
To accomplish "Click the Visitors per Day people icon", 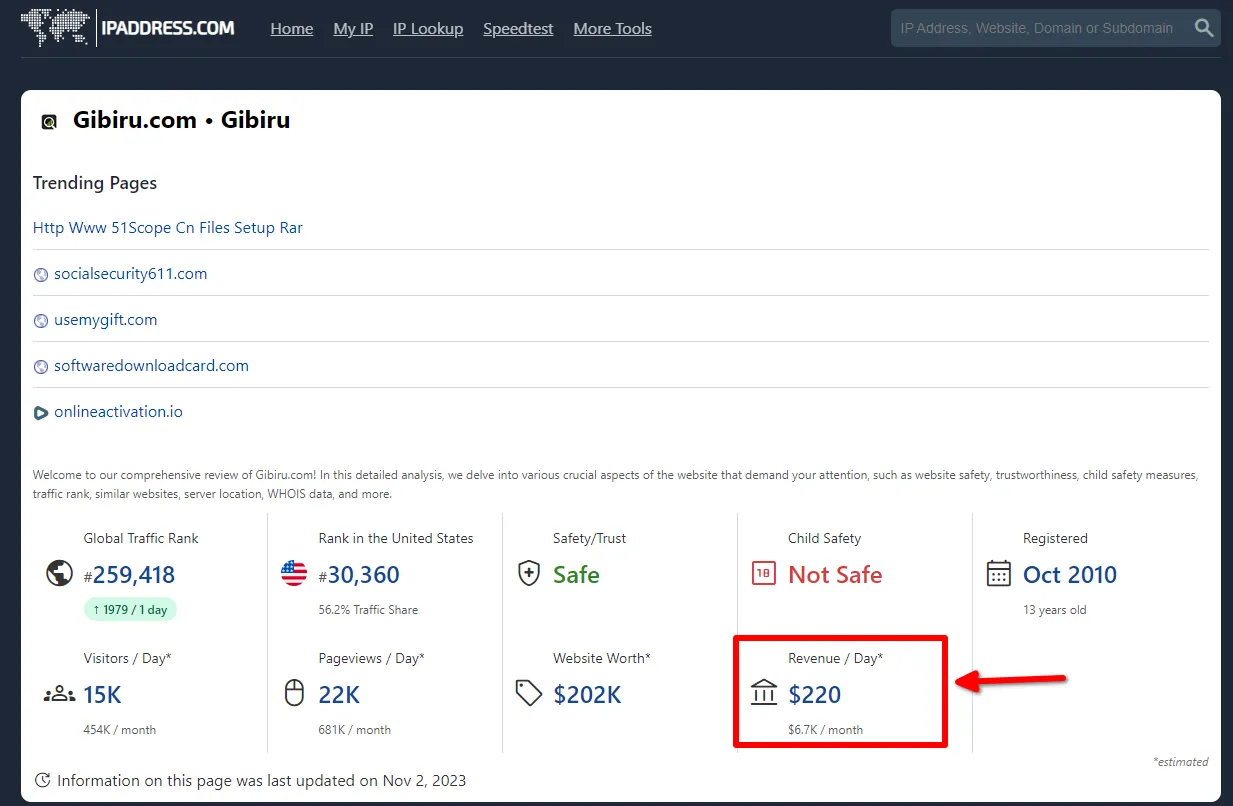I will [60, 694].
